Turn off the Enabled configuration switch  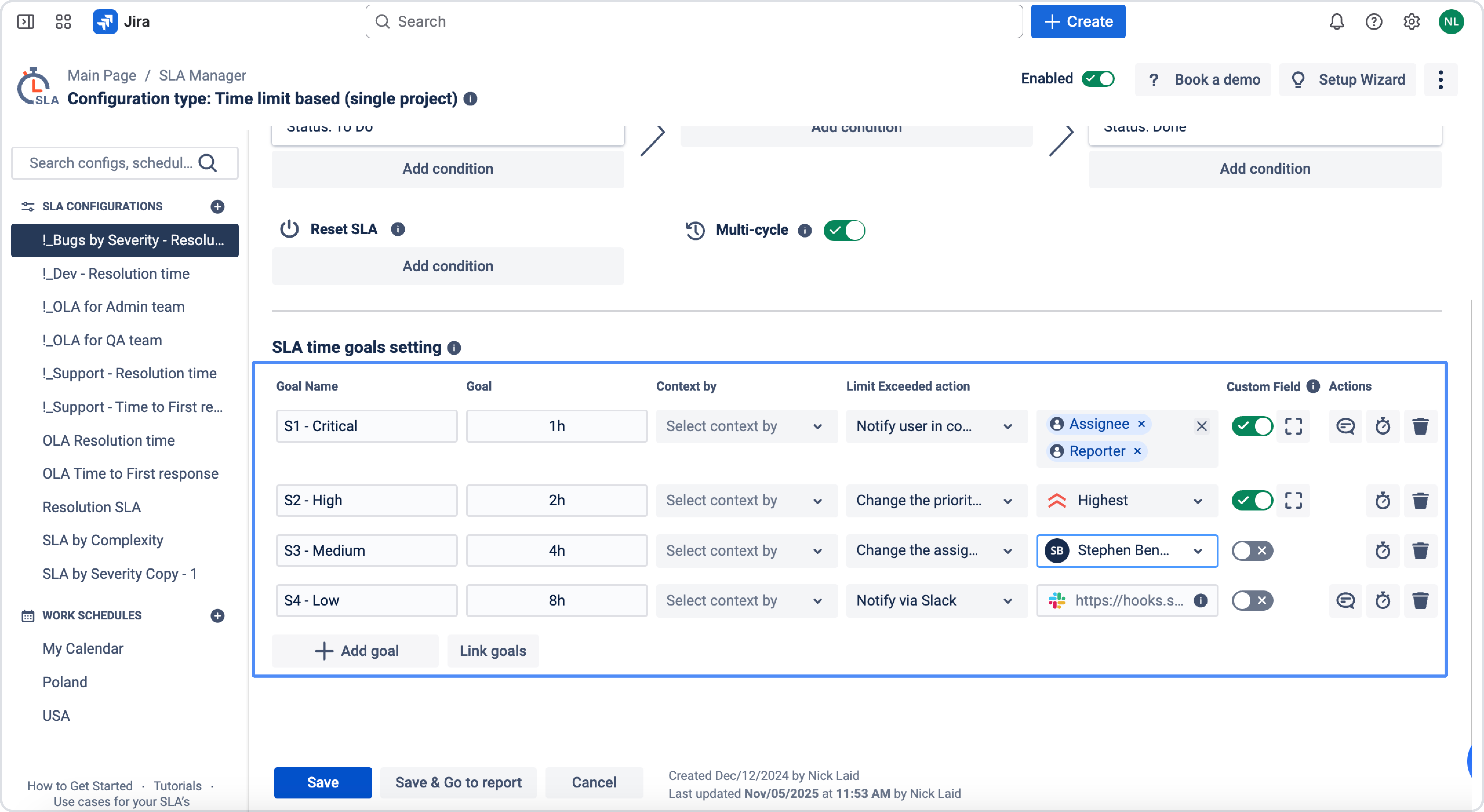(1098, 79)
